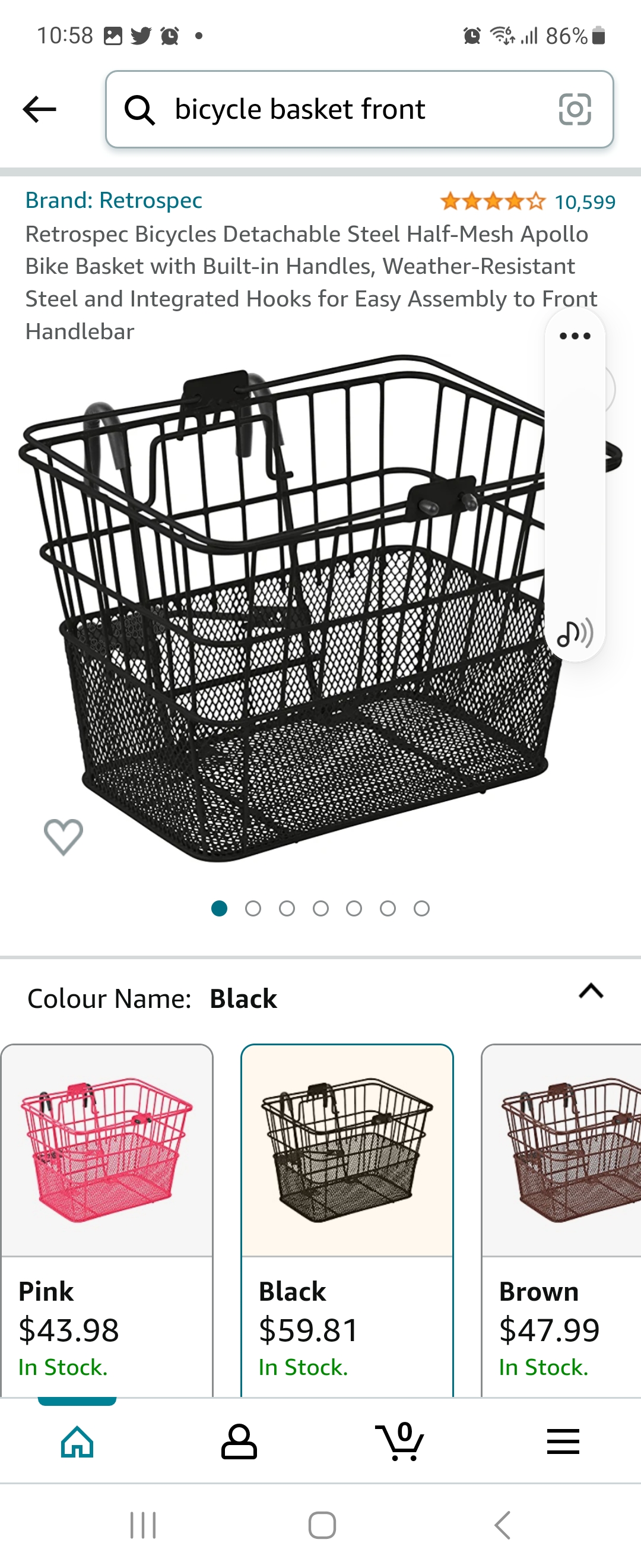Image resolution: width=641 pixels, height=1568 pixels.
Task: Go to Home tab in bottom bar
Action: point(77,1441)
